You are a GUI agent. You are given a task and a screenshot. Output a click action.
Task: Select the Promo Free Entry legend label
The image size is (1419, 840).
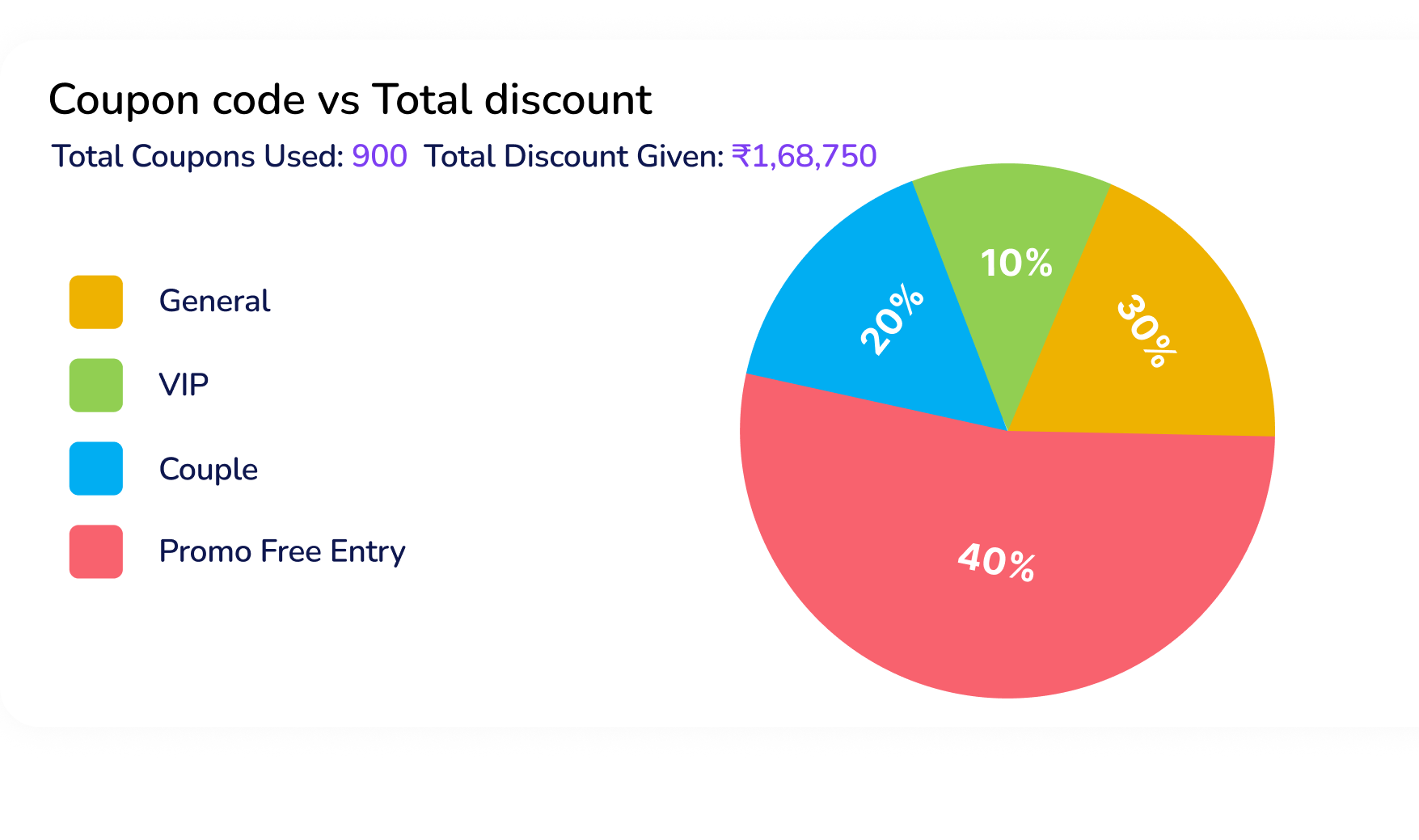[x=281, y=551]
